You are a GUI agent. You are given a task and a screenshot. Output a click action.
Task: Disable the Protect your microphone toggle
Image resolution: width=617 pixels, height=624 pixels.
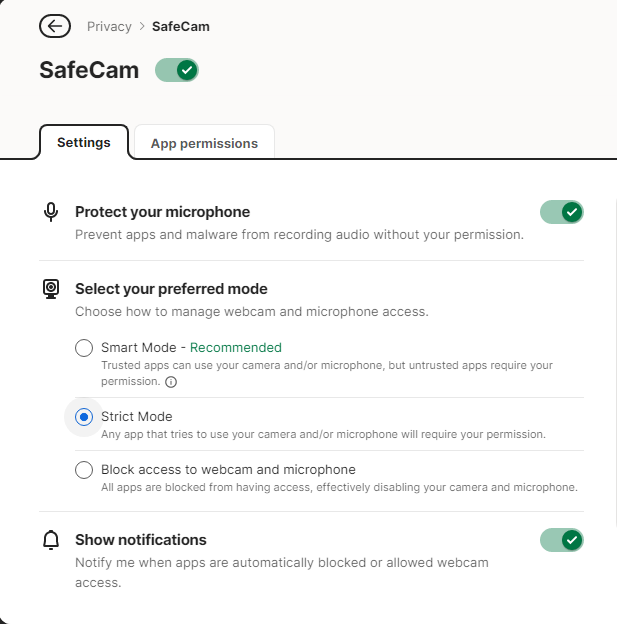click(x=561, y=212)
